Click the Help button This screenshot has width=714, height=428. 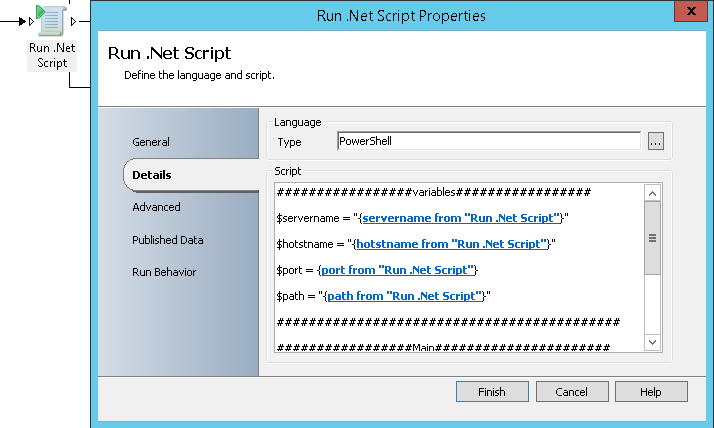(x=651, y=392)
